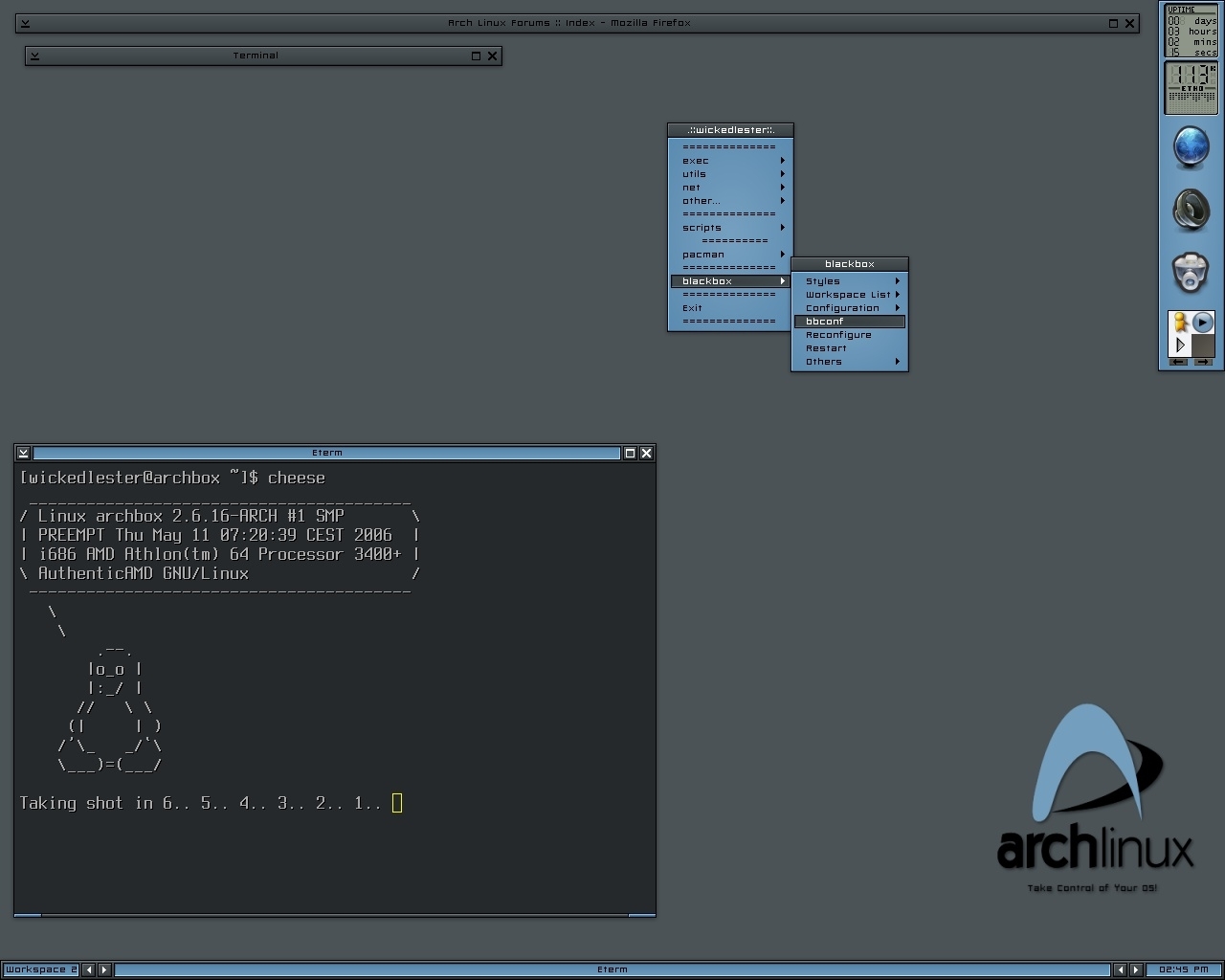The width and height of the screenshot is (1225, 980).
Task: Open the Styles submenu
Action: (850, 281)
